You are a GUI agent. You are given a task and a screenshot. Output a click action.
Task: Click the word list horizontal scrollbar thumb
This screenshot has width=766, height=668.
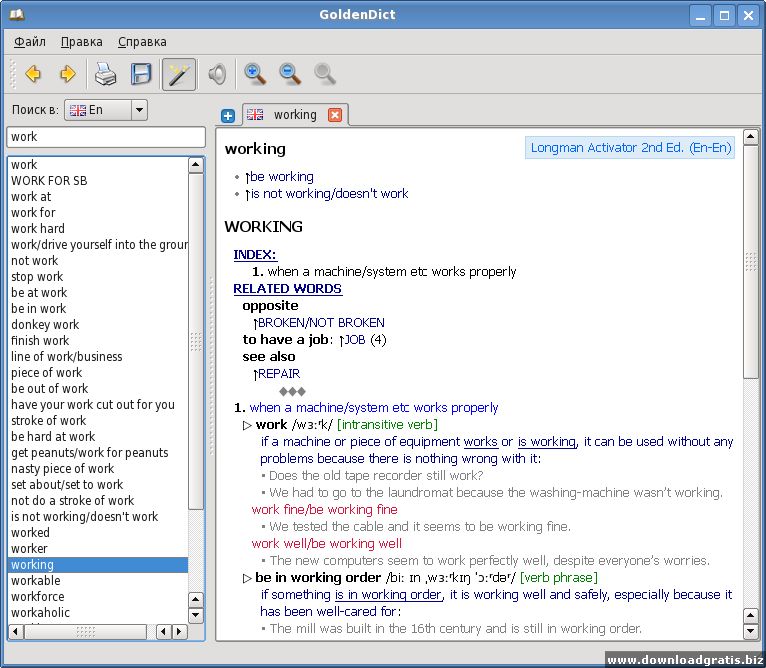pyautogui.click(x=85, y=632)
